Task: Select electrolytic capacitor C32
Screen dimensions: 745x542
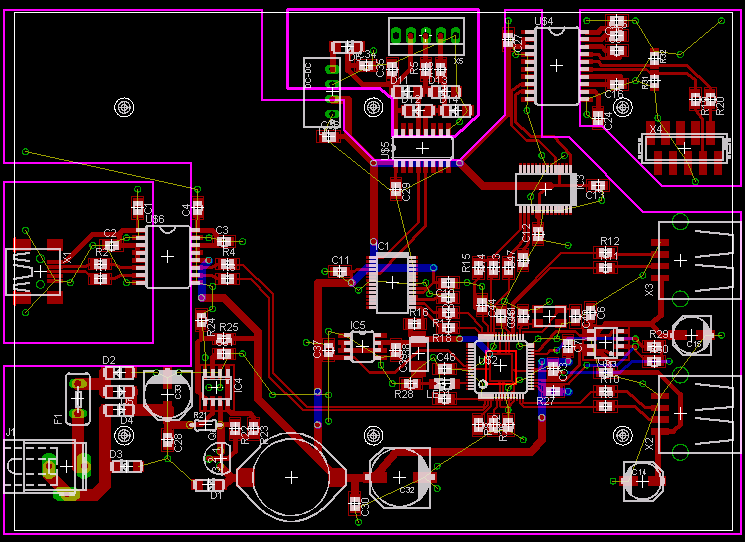Action: coord(400,477)
